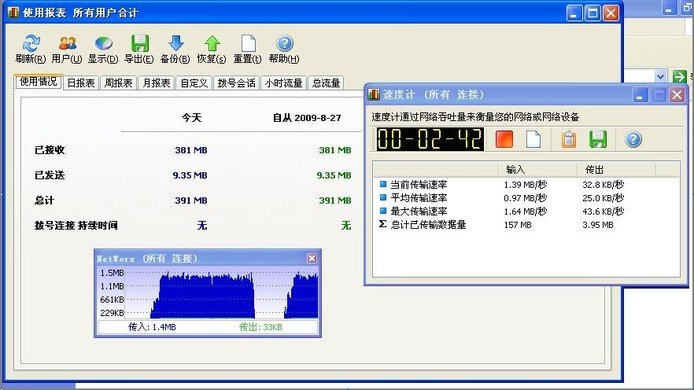
Task: Click the usage report window title icon
Action: (x=13, y=12)
